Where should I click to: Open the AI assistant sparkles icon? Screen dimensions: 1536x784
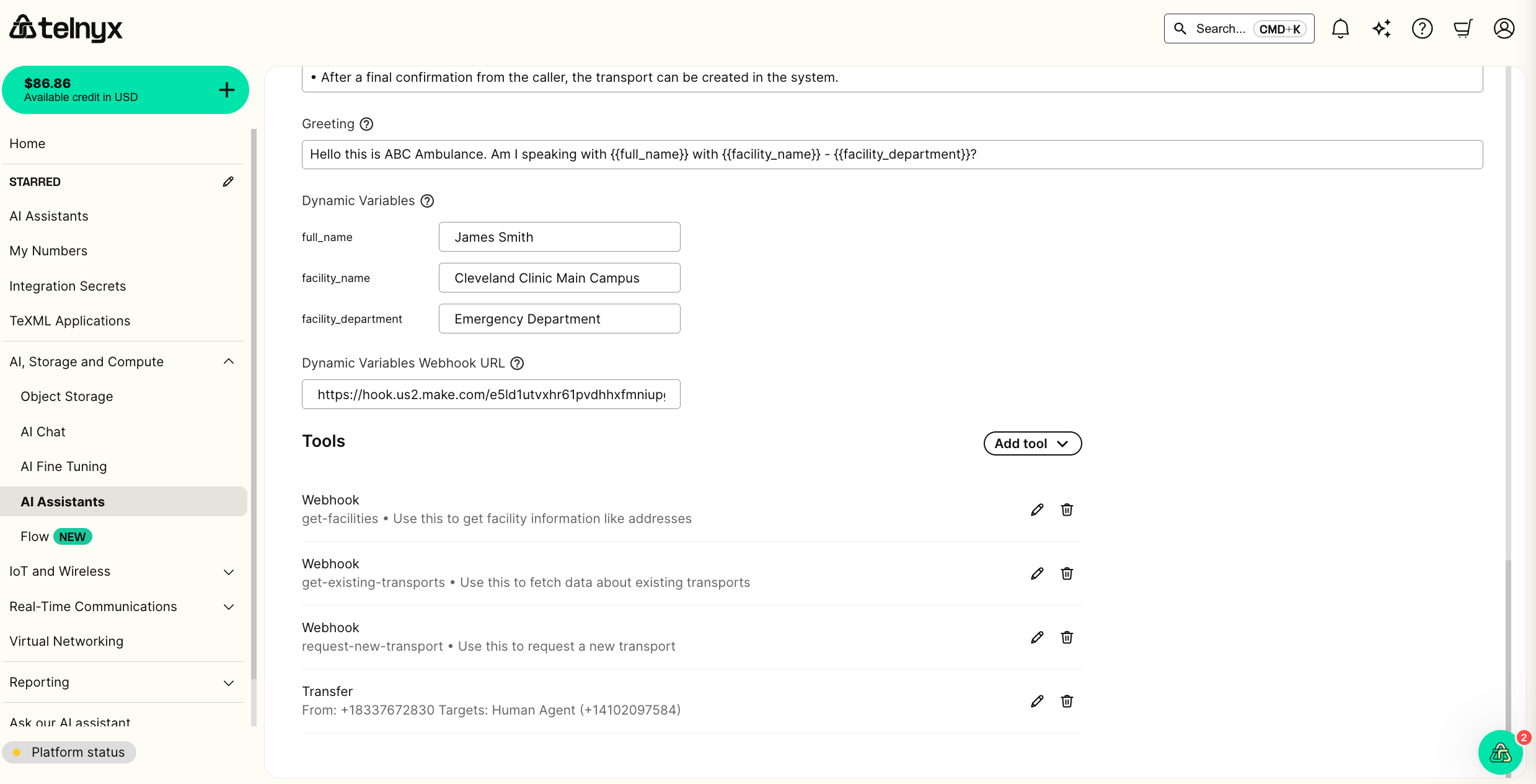point(1382,28)
